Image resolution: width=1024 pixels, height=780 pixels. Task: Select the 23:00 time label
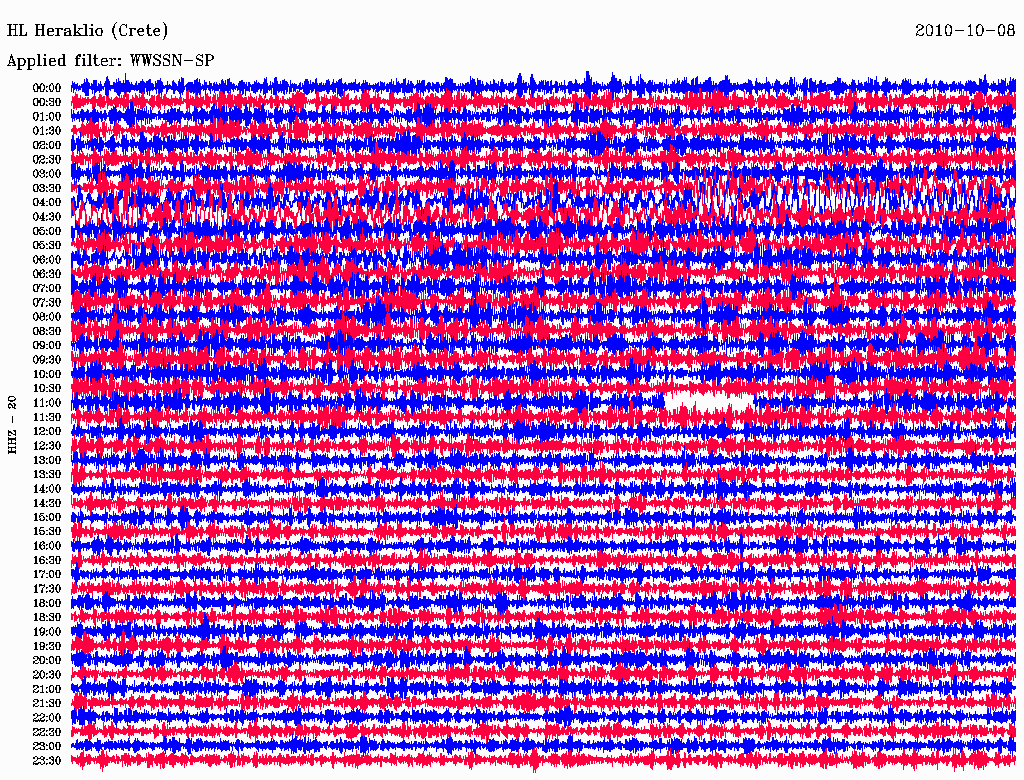tap(47, 747)
